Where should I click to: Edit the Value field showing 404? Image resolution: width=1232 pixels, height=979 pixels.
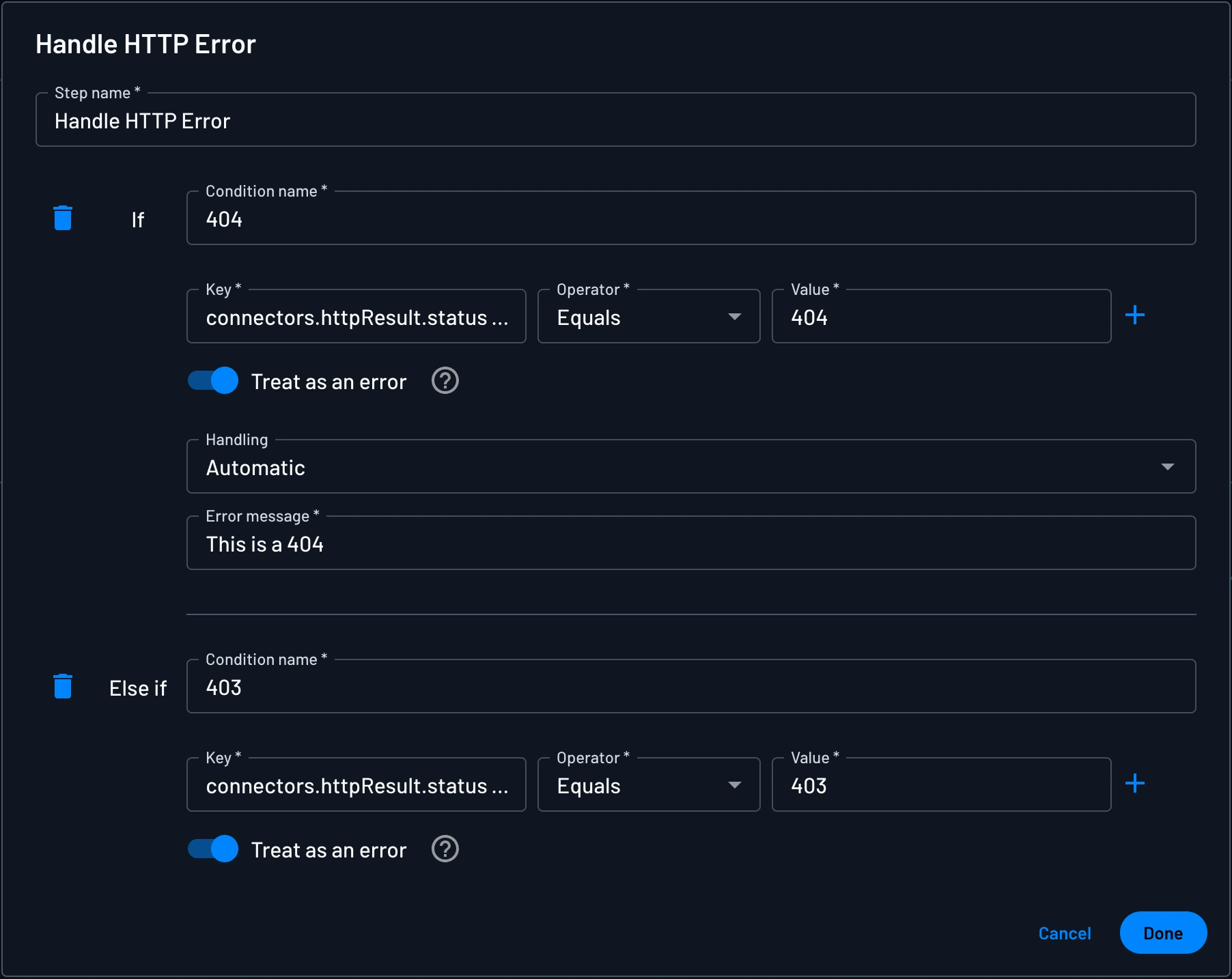click(x=941, y=317)
